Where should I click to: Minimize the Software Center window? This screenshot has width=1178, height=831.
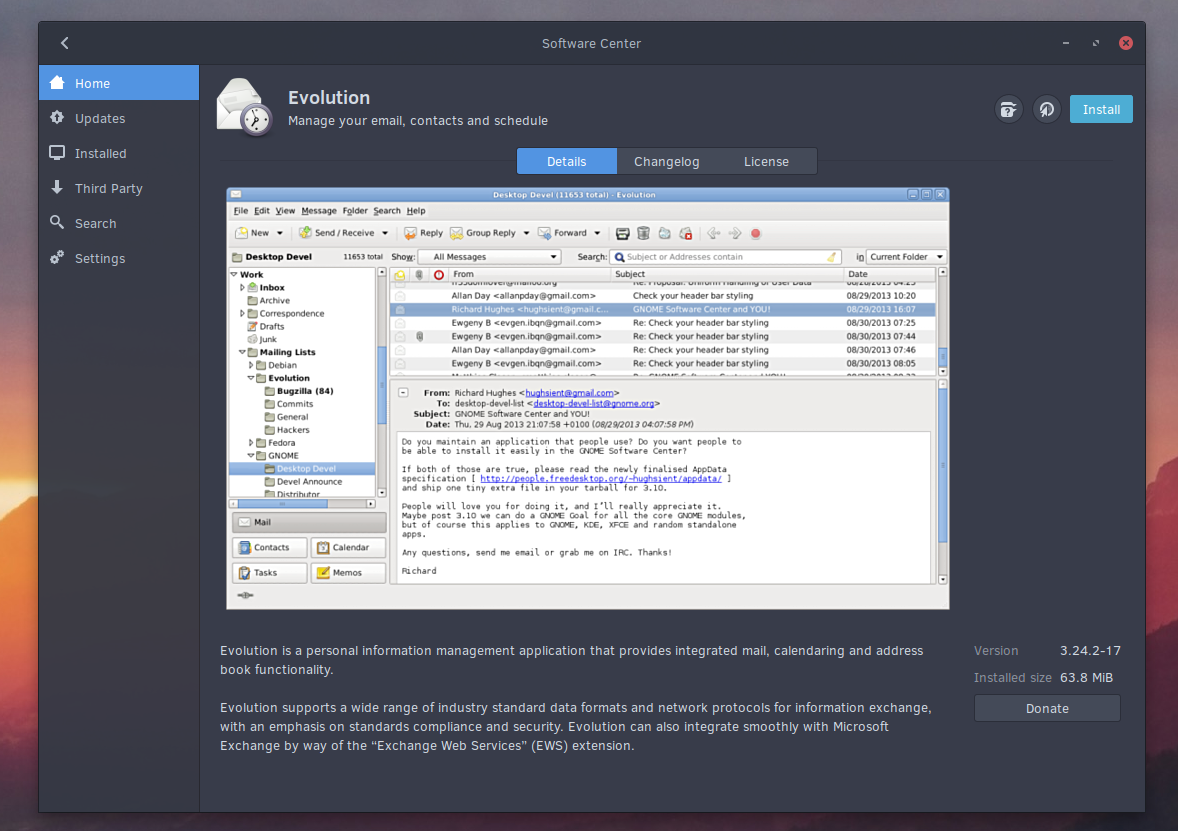point(1065,43)
